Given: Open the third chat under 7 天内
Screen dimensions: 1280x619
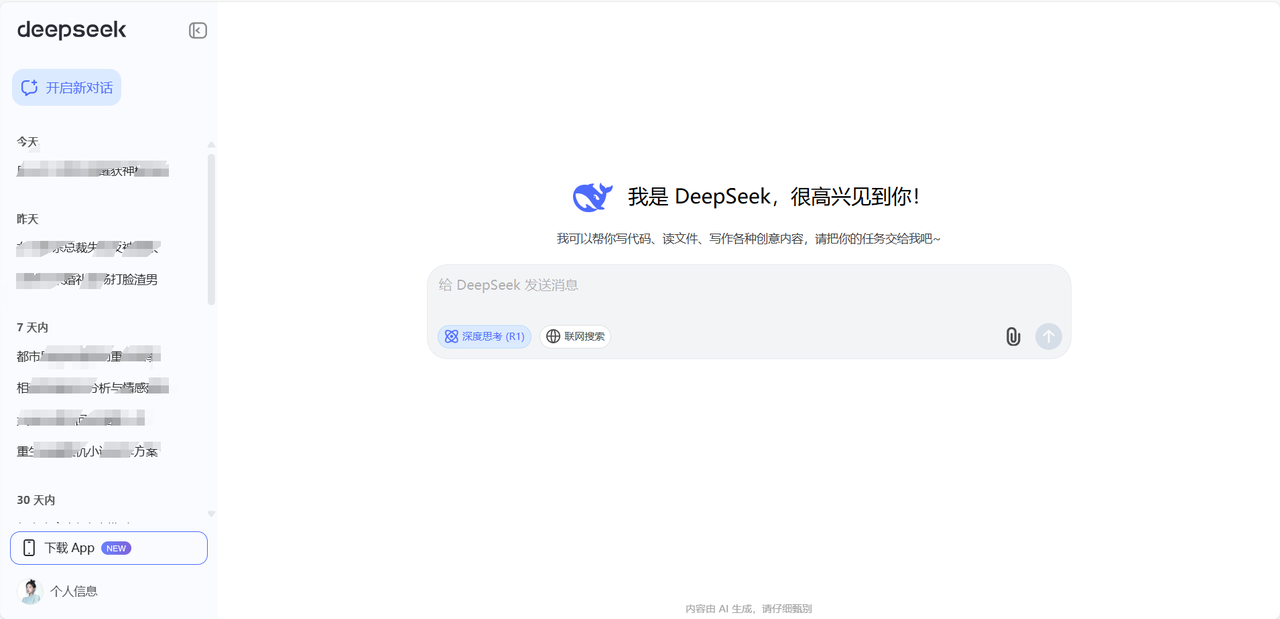Looking at the screenshot, I should click(82, 419).
